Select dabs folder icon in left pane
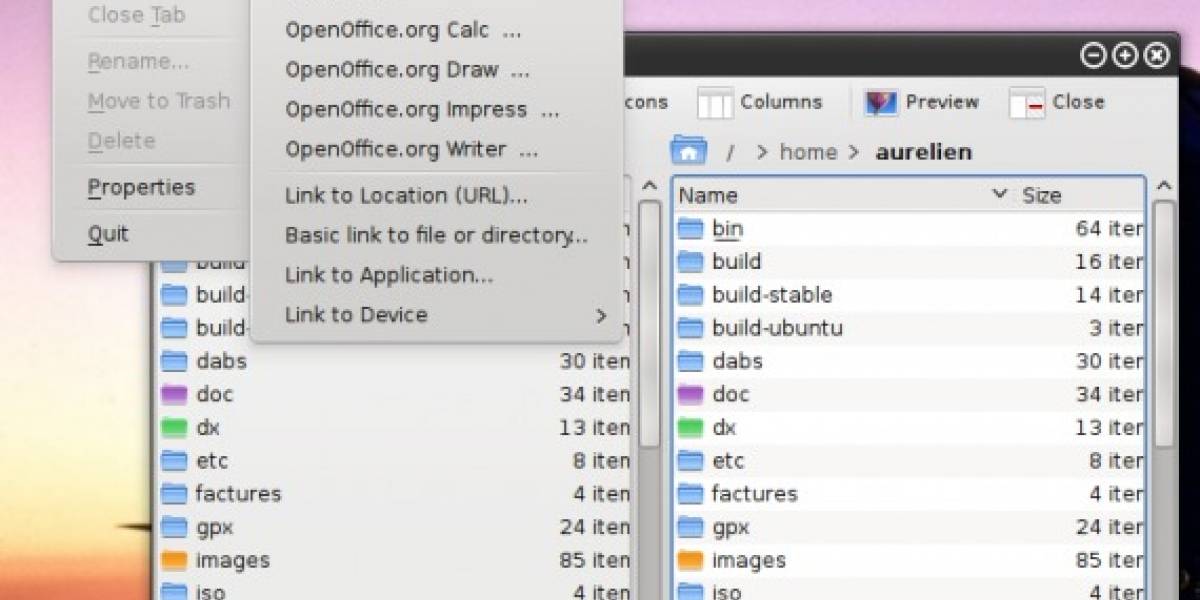 (x=174, y=361)
